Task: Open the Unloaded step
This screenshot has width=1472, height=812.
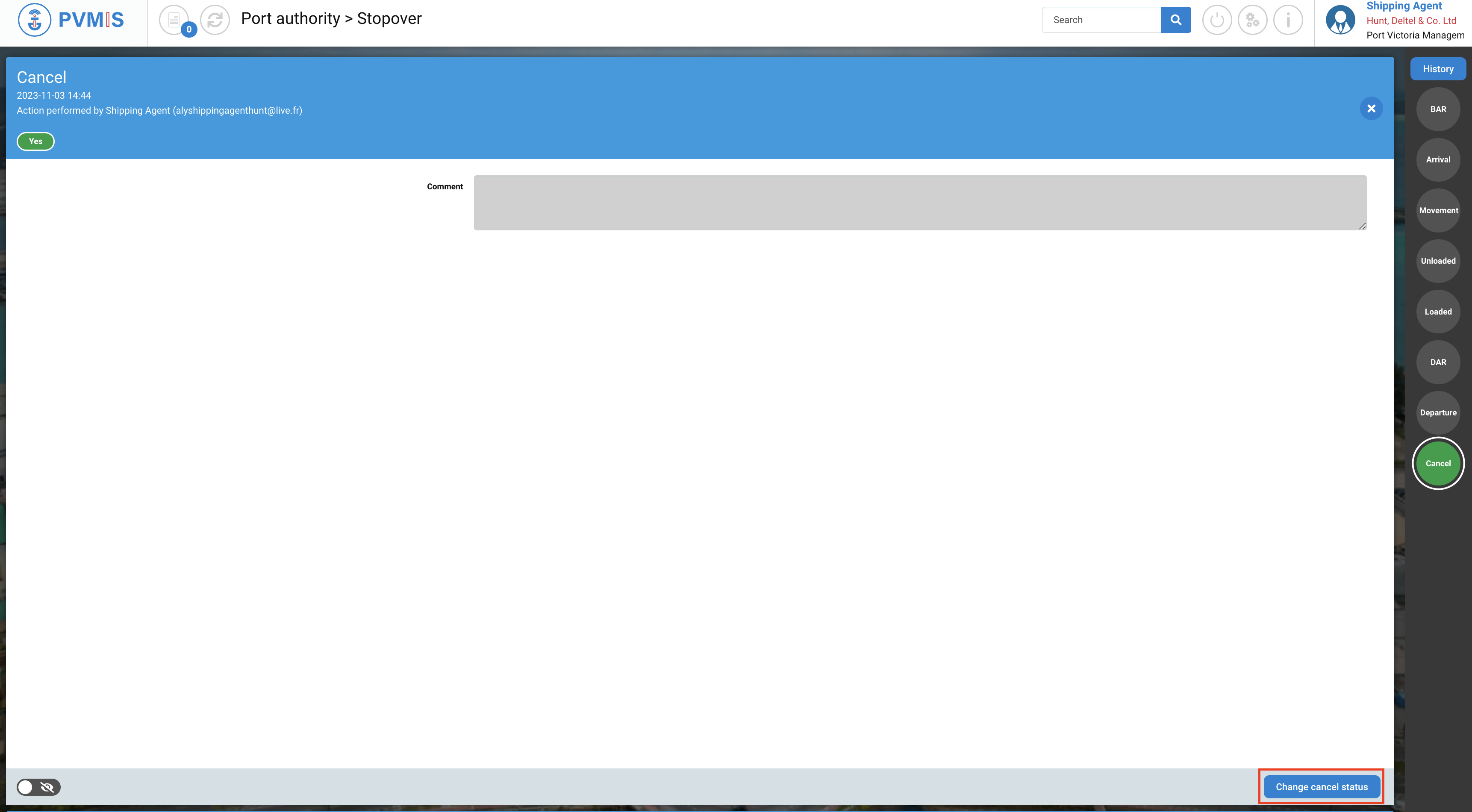Action: click(x=1438, y=261)
